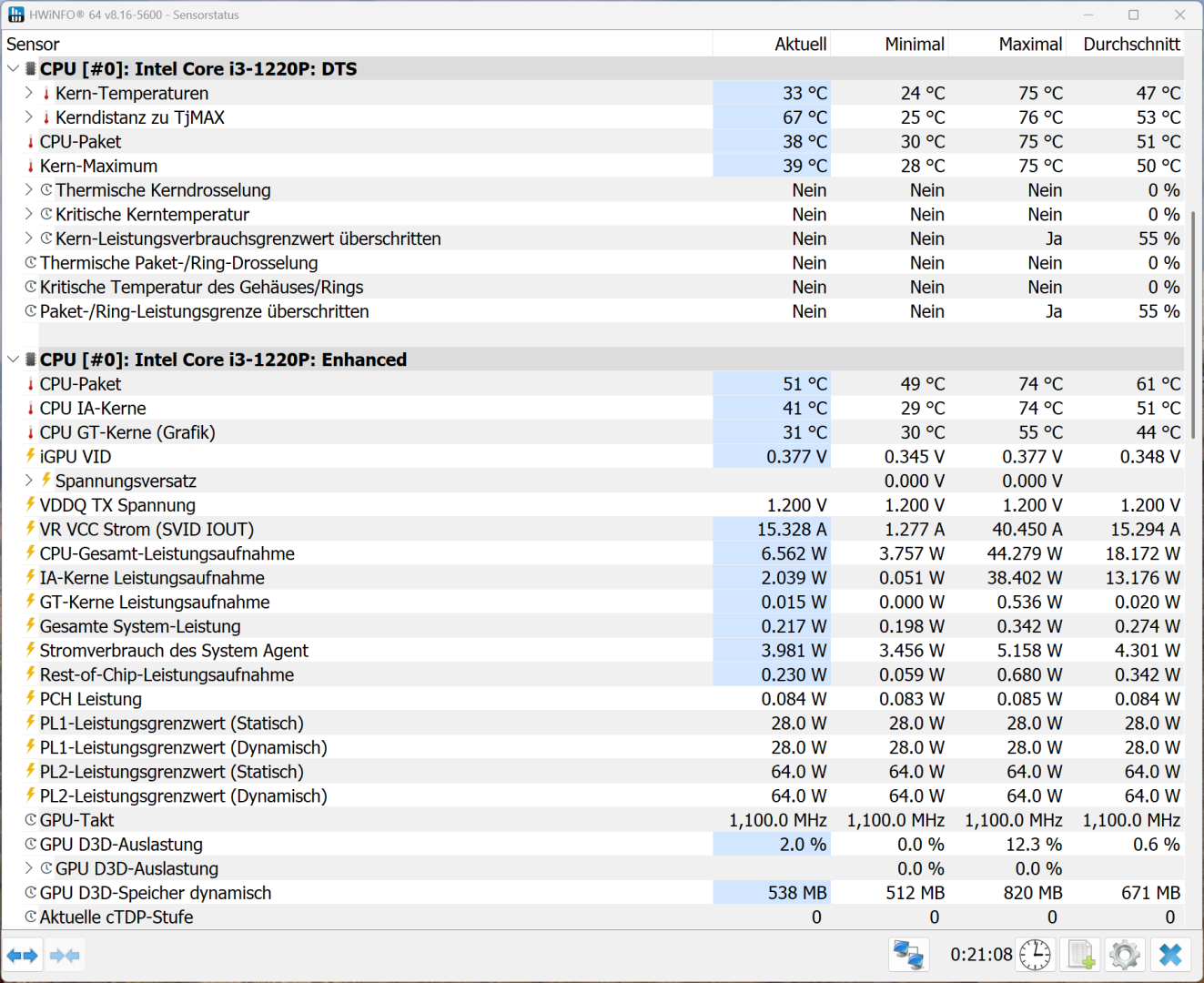The image size is (1204, 983).
Task: Maximize the HWiNFO window
Action: click(1133, 15)
